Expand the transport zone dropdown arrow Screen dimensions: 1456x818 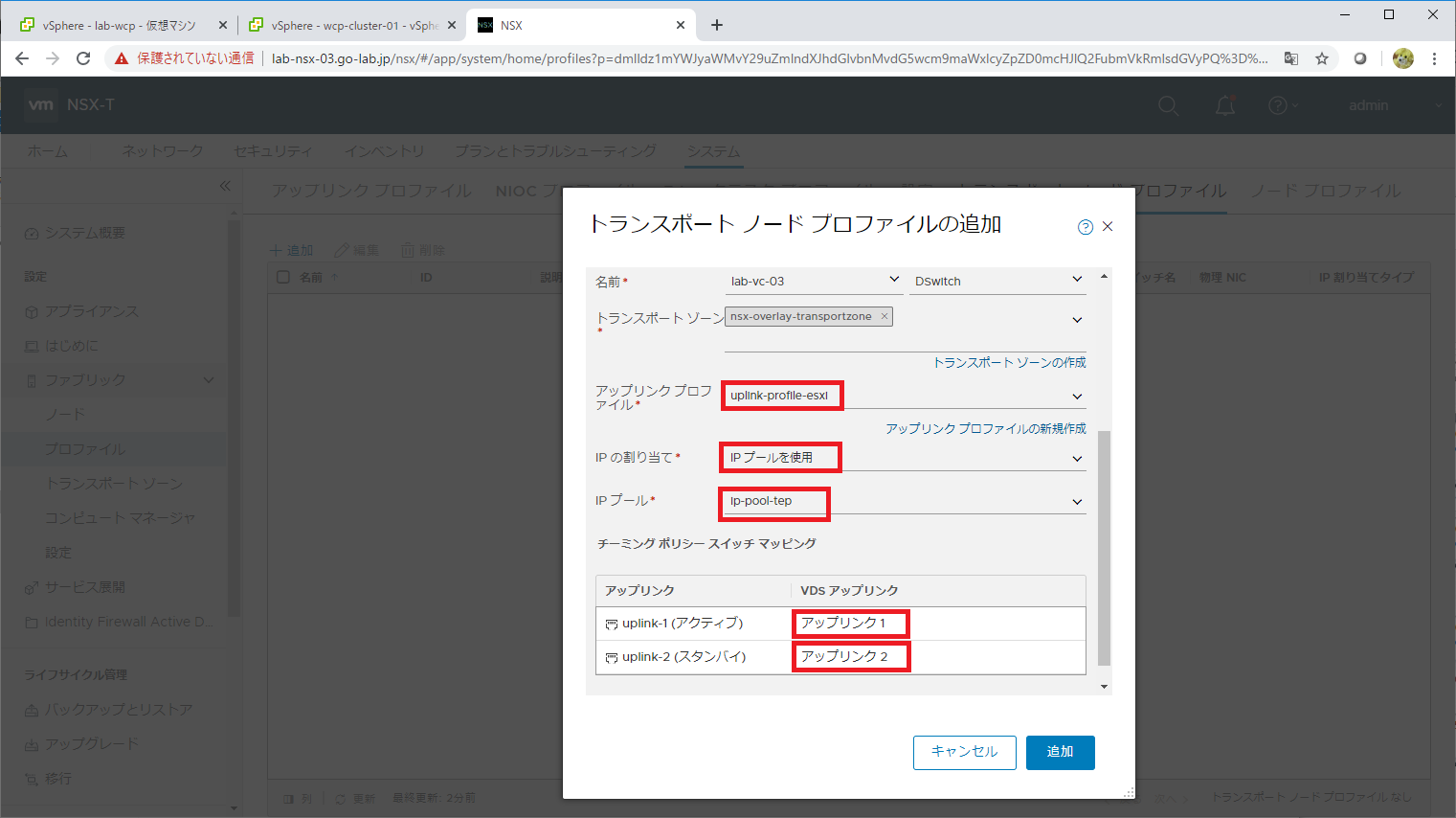point(1077,320)
